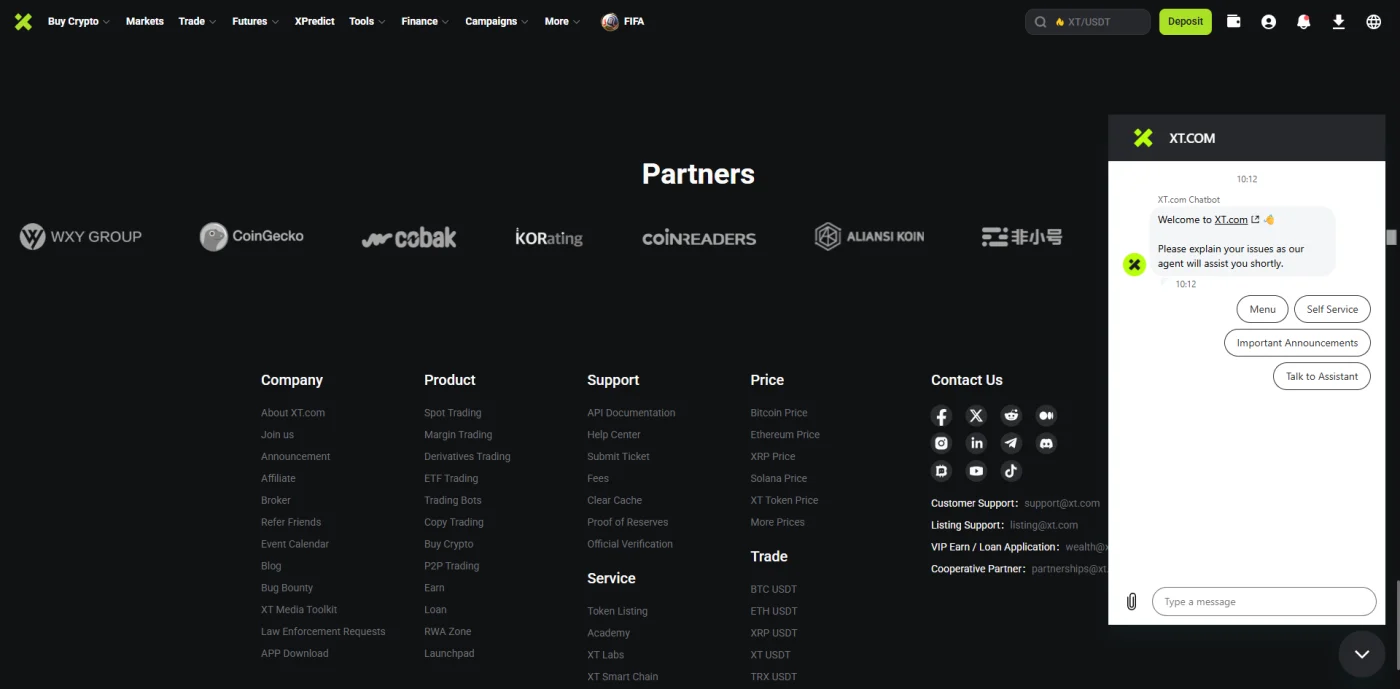Screen dimensions: 1400x689
Task: Open the Reddit social icon
Action: pyautogui.click(x=1011, y=416)
